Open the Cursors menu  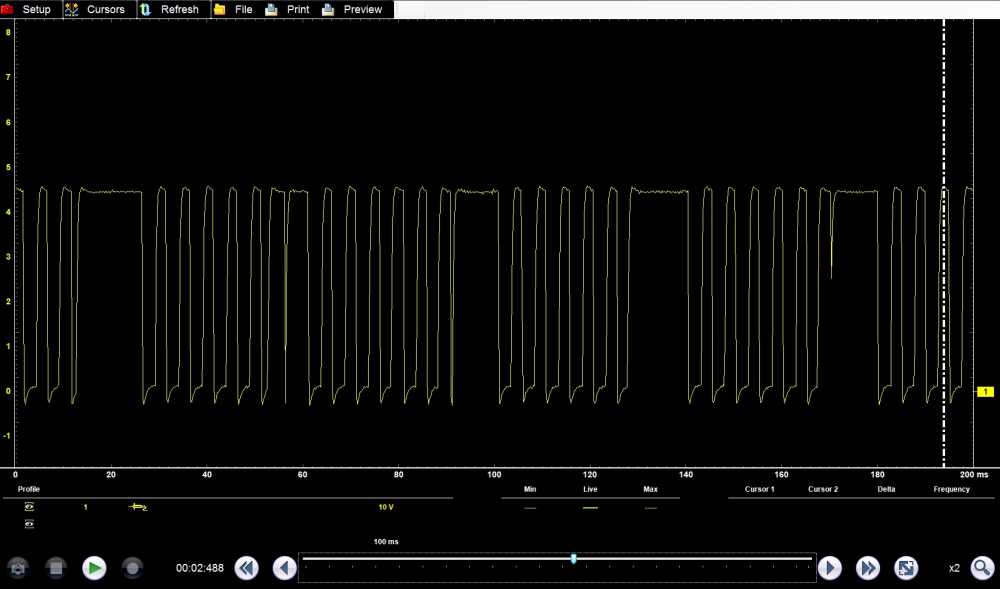tap(96, 9)
